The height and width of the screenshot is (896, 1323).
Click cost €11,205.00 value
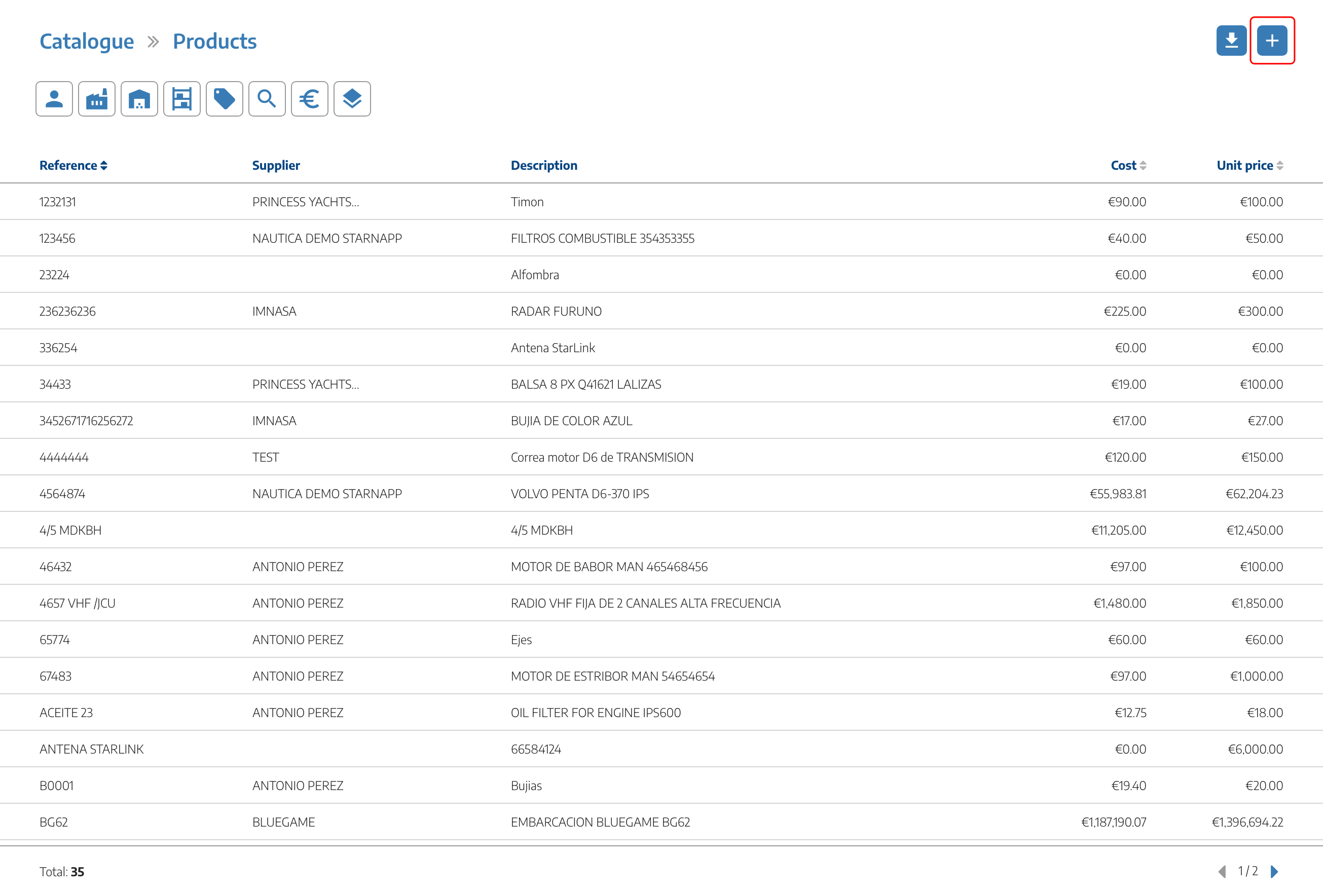(1119, 531)
